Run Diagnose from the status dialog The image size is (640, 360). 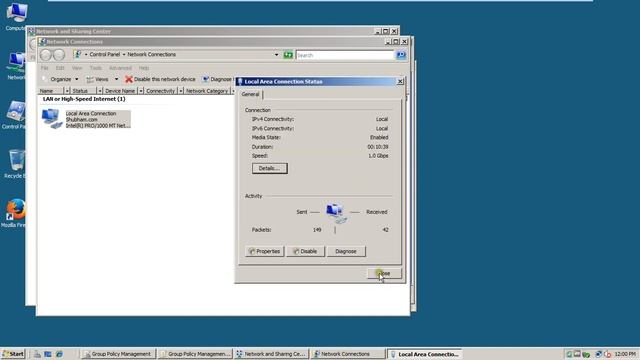click(346, 251)
